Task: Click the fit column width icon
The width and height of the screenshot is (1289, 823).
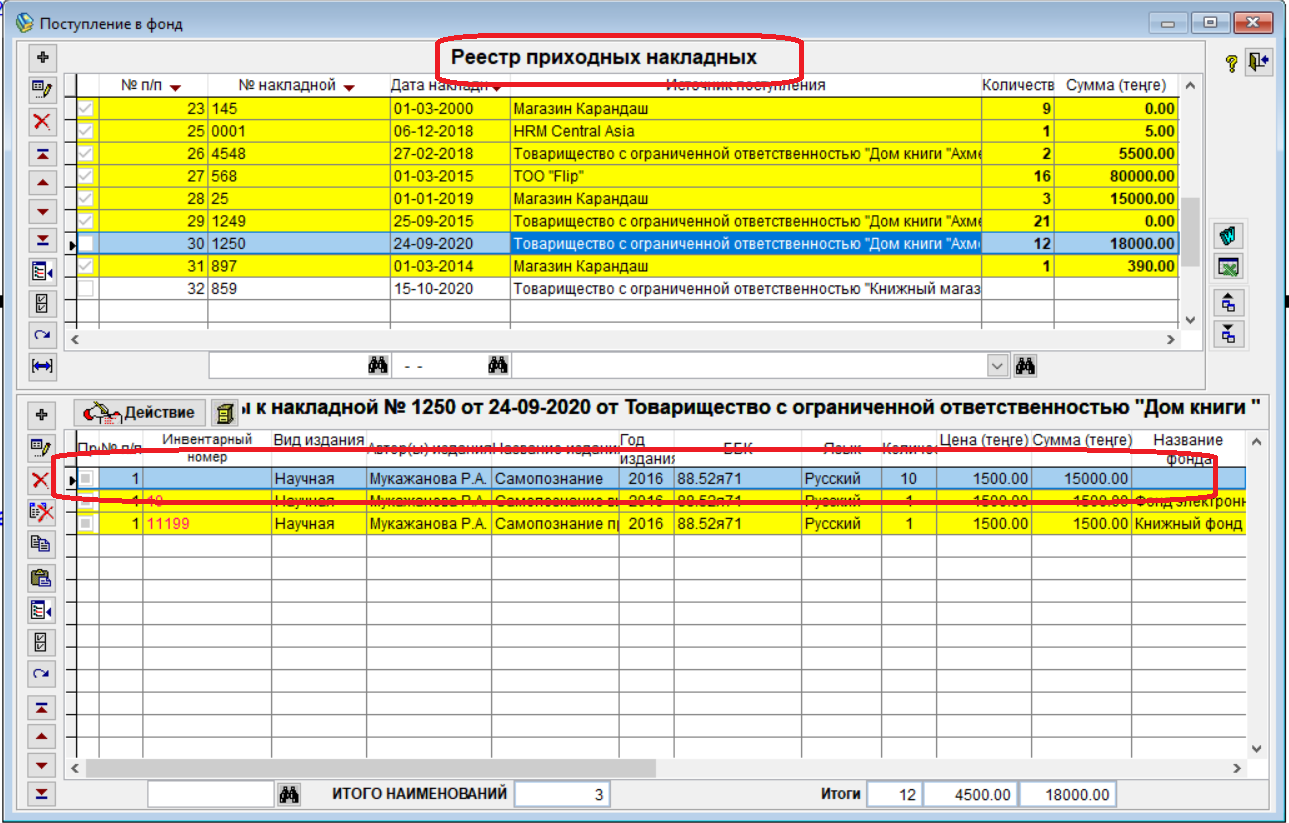Action: 42,367
